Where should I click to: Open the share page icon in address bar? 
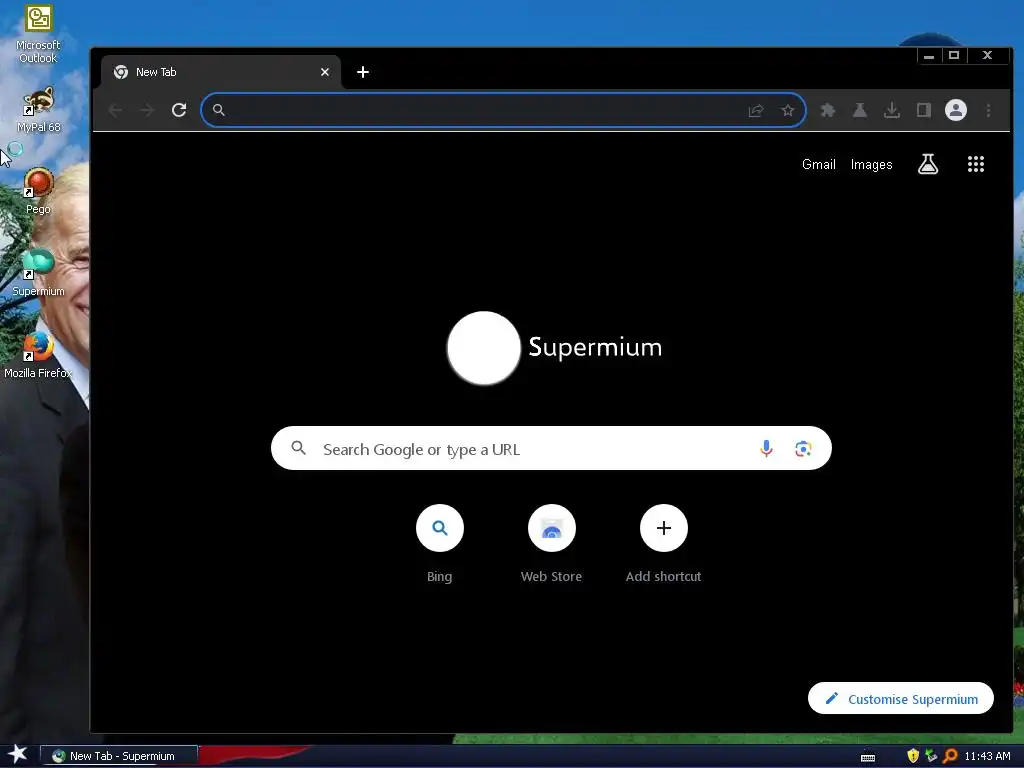tap(756, 110)
